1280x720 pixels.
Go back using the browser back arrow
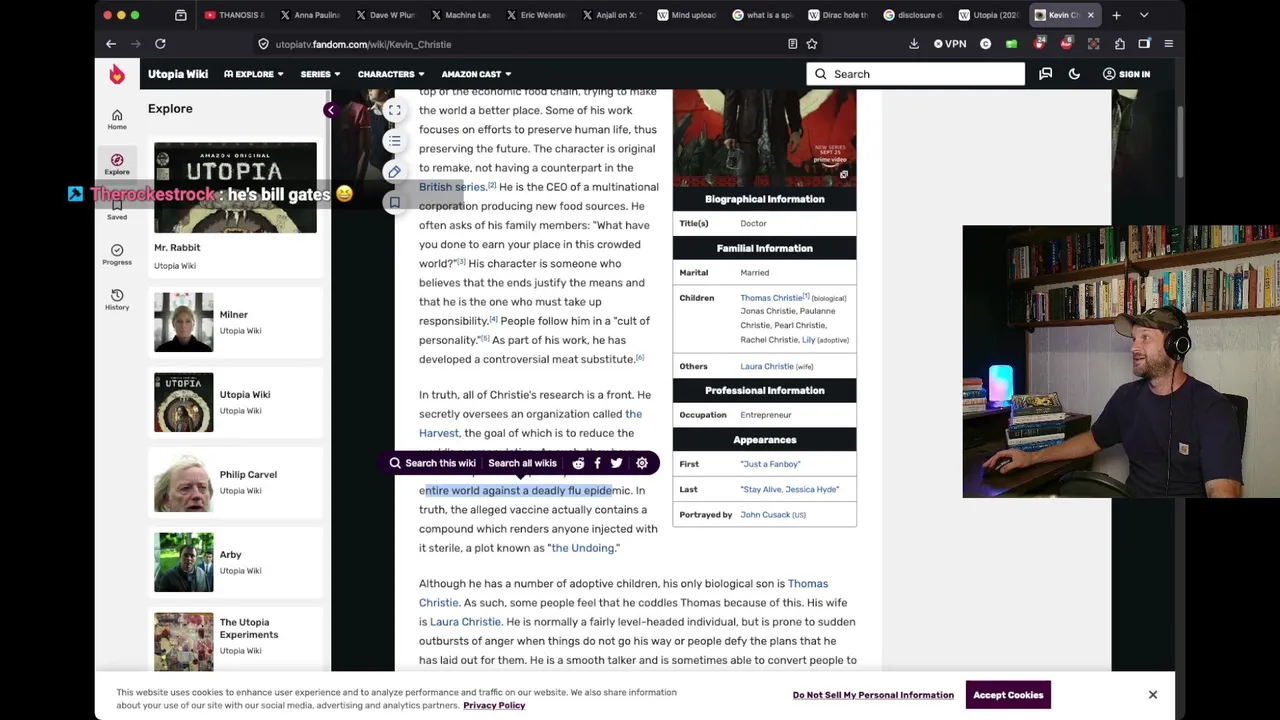111,44
